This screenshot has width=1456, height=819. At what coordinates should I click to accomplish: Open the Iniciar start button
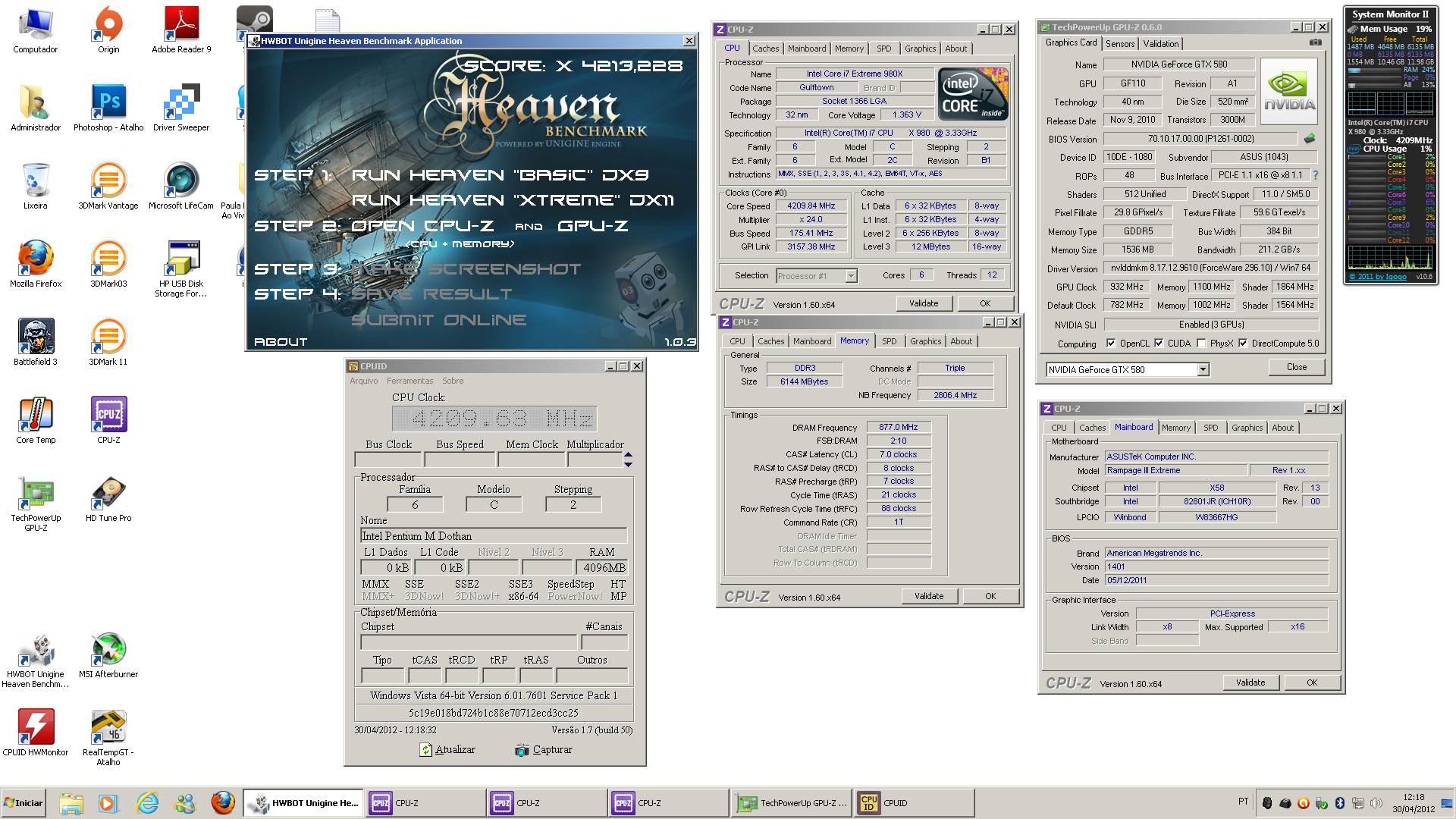24,802
